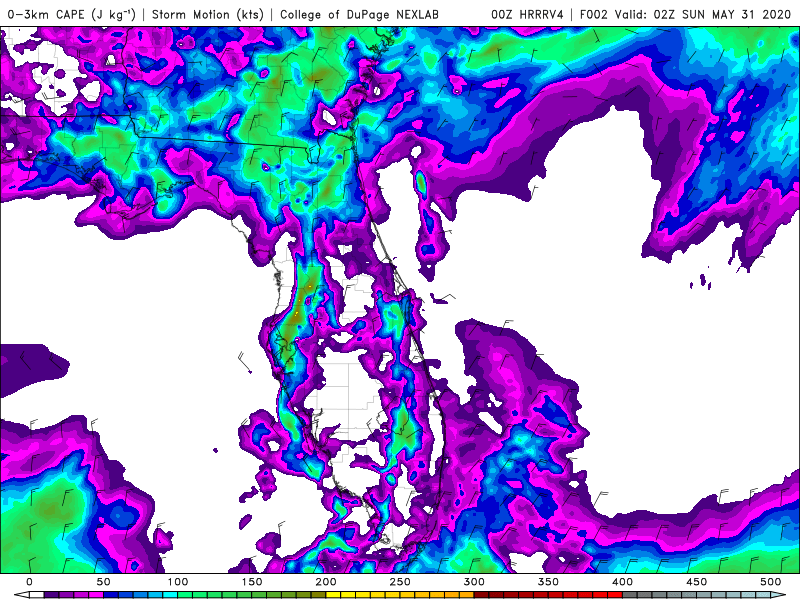800x600 pixels.
Task: Click the '450' colorbar label
Action: (696, 582)
